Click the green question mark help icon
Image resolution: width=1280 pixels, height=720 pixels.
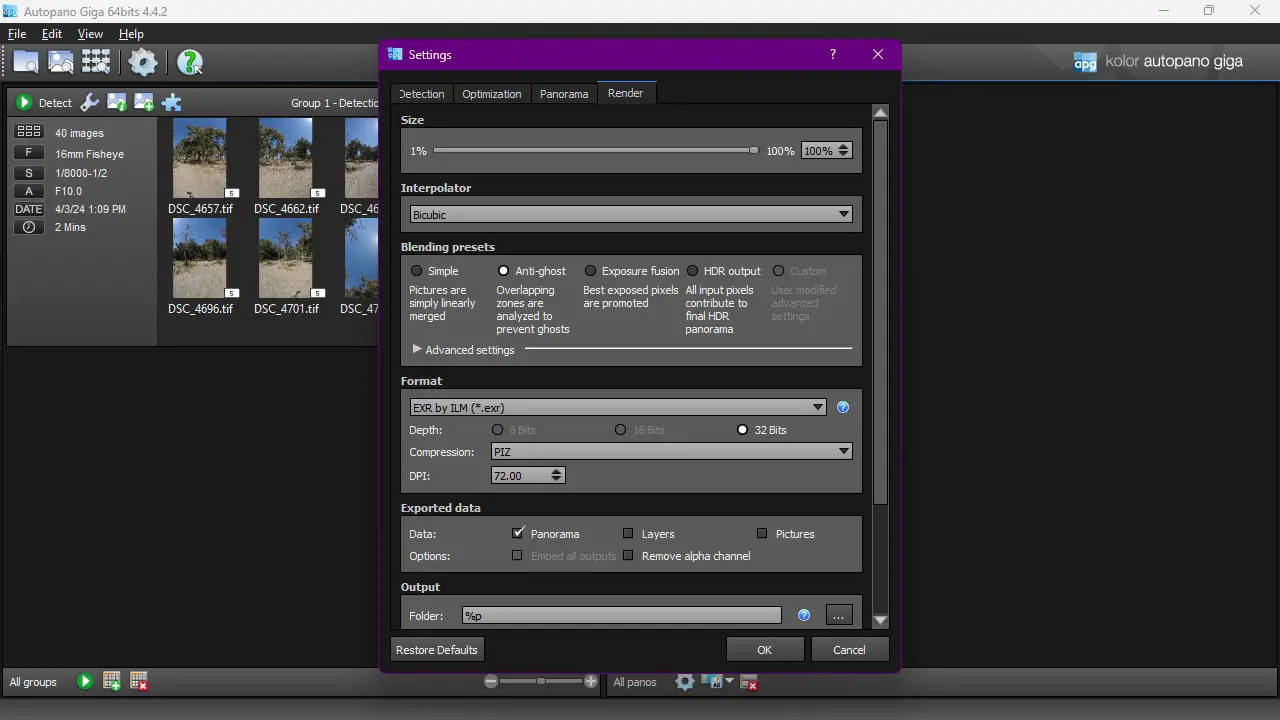(x=189, y=62)
